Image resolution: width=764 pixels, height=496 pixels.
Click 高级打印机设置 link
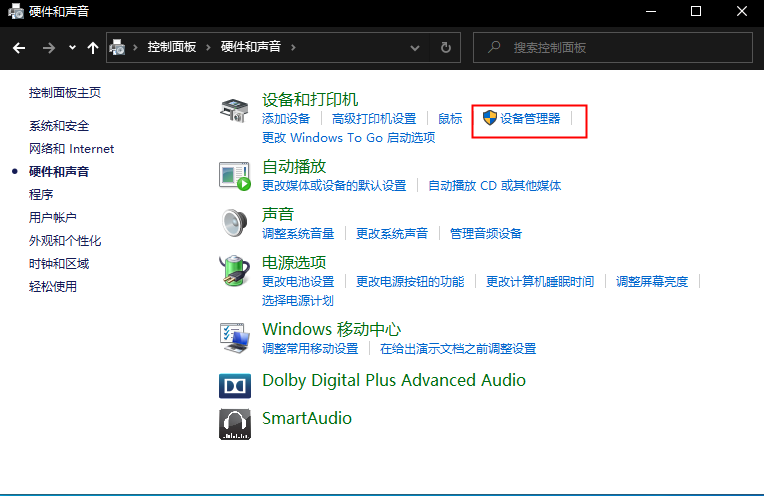pos(374,118)
